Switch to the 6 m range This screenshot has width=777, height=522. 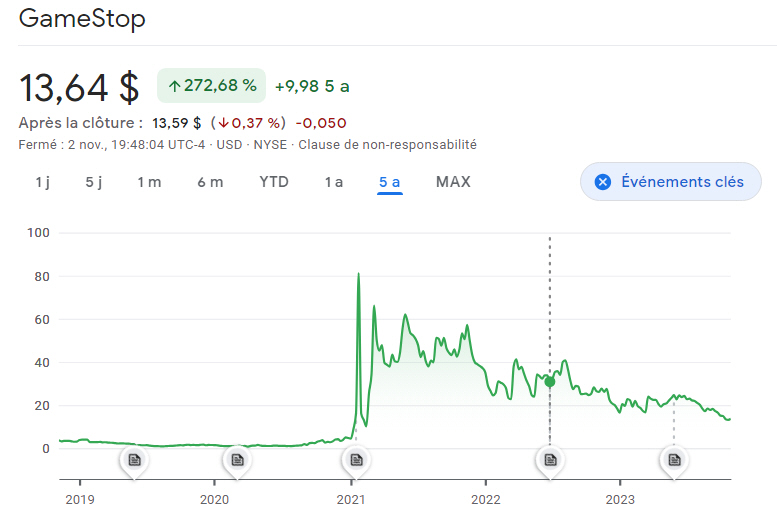click(x=210, y=182)
